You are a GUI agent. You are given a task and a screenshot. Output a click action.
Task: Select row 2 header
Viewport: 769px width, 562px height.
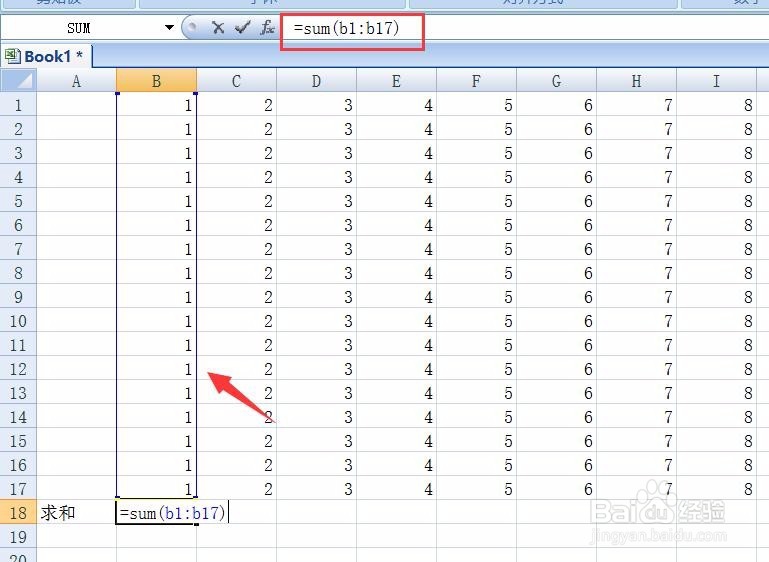(x=19, y=128)
